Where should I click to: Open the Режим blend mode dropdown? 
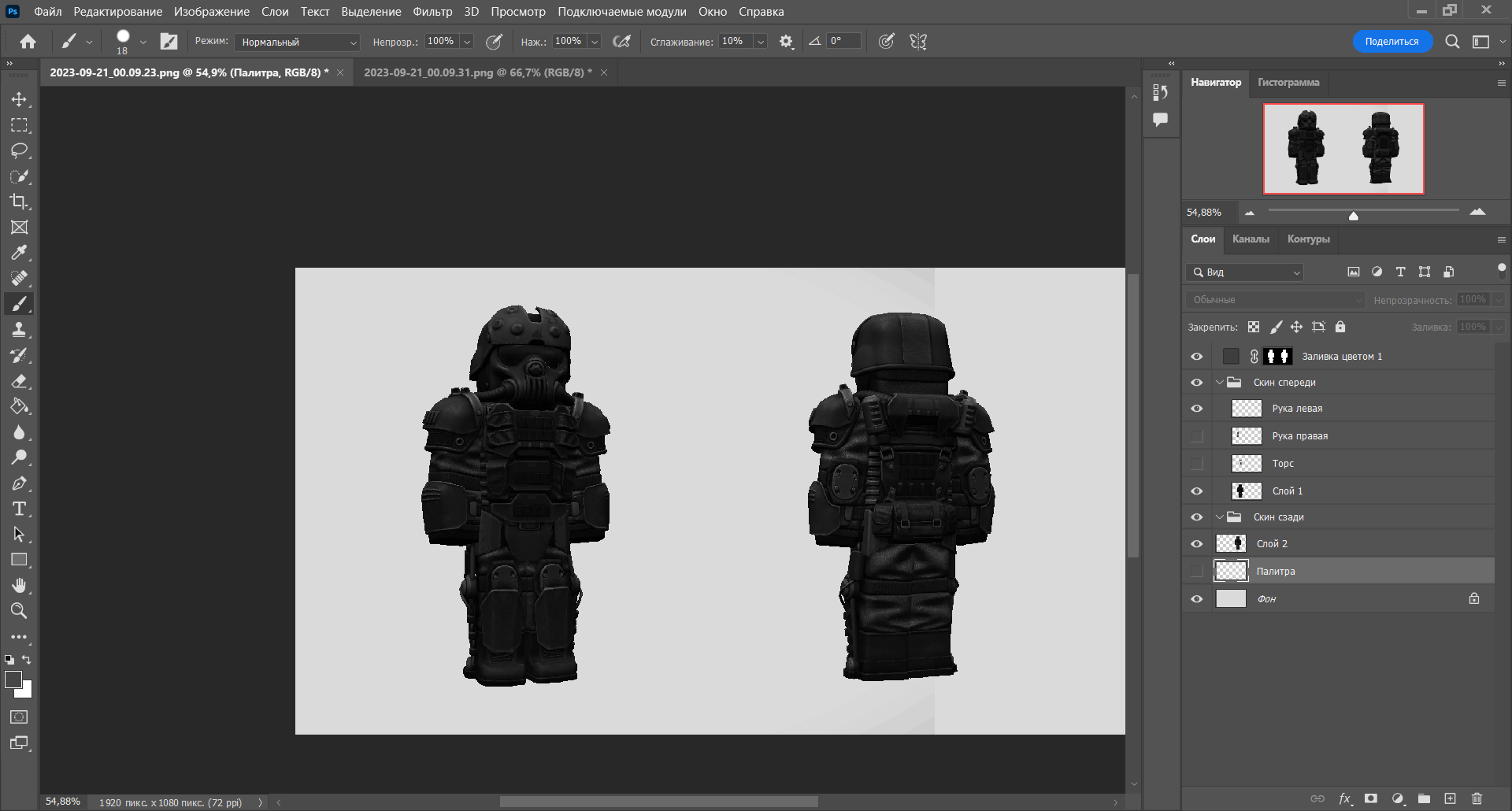tap(298, 42)
